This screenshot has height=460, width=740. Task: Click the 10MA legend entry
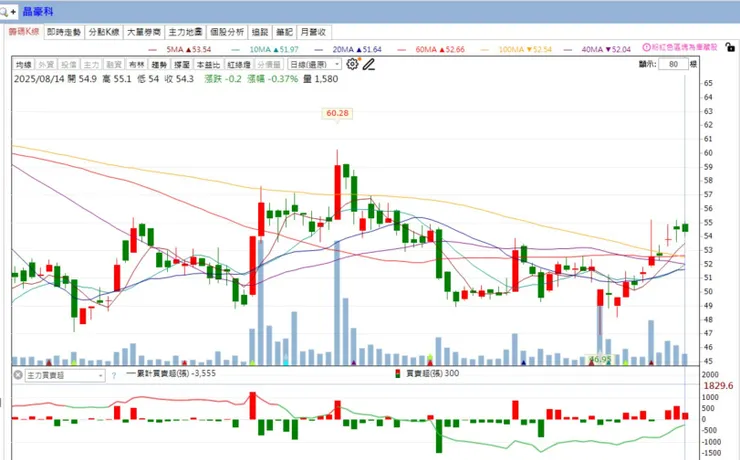[x=265, y=49]
